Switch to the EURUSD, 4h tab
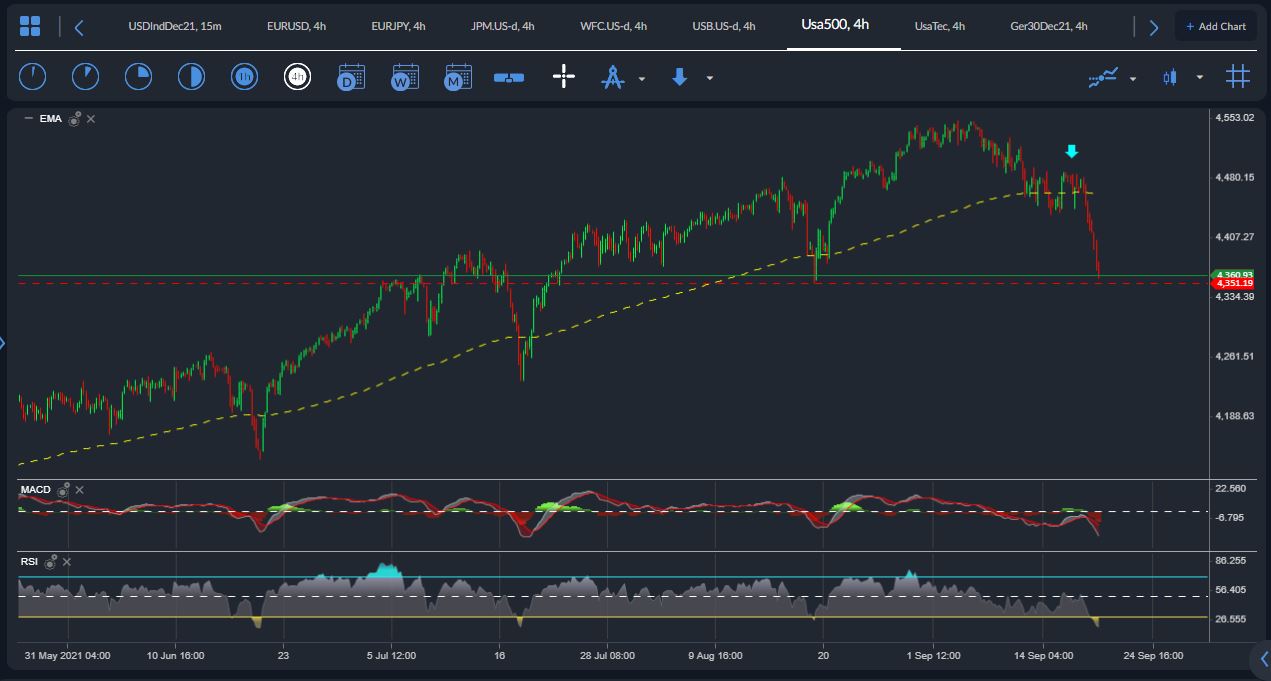Image resolution: width=1271 pixels, height=681 pixels. (x=296, y=26)
